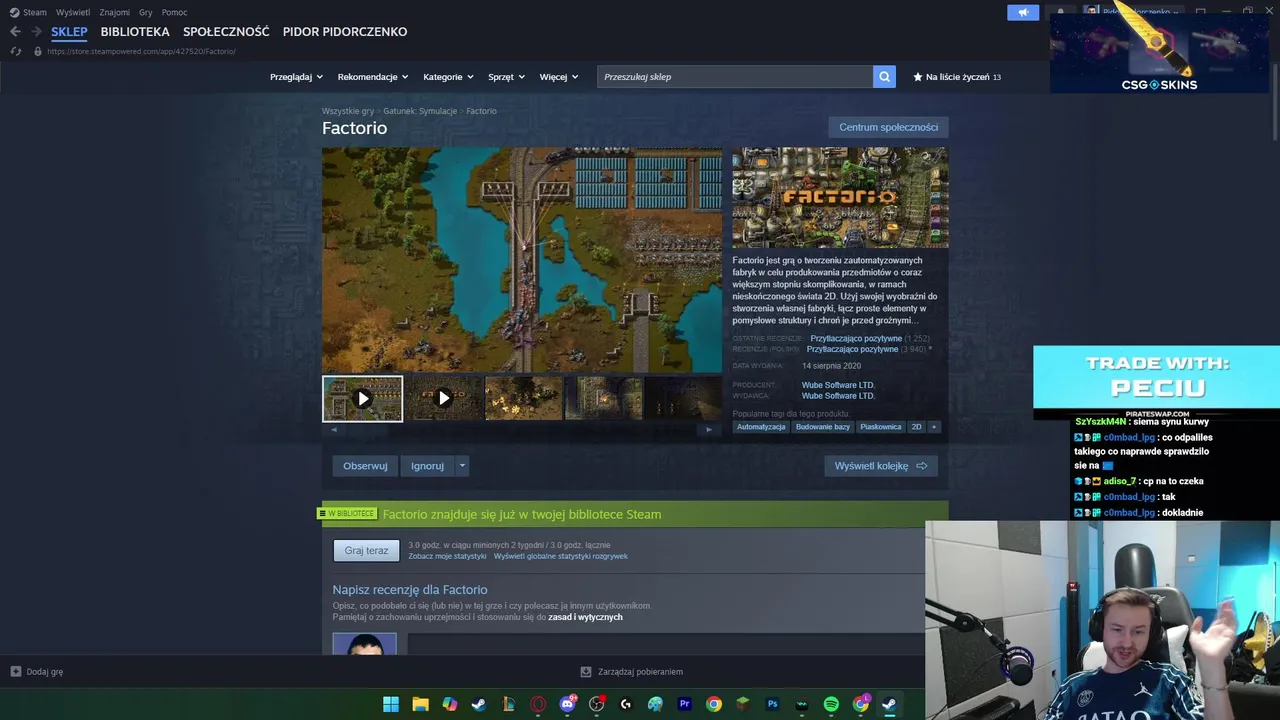This screenshot has width=1280, height=720.
Task: Open the zasad i wytycznych link
Action: pyautogui.click(x=585, y=617)
